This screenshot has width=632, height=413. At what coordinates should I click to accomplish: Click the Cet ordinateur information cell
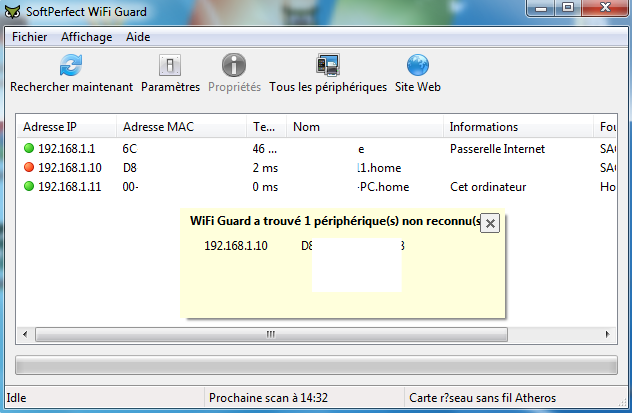pos(488,187)
